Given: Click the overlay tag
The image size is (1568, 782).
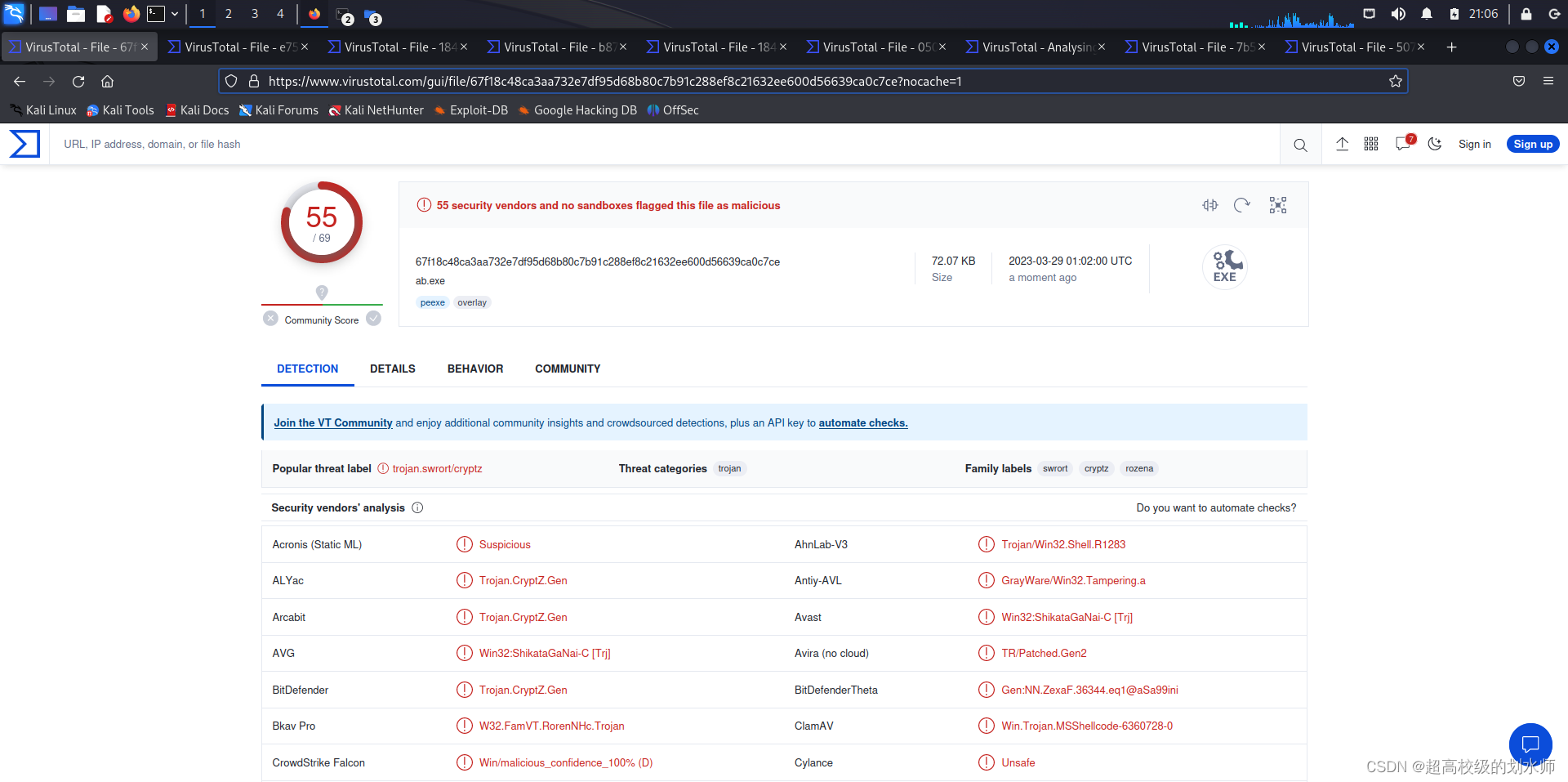Looking at the screenshot, I should pyautogui.click(x=472, y=302).
